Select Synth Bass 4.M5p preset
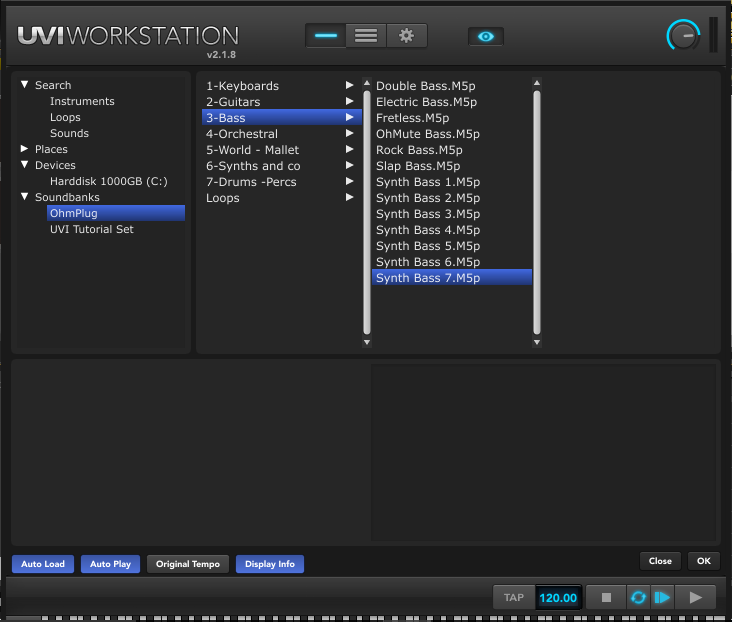This screenshot has width=732, height=622. pyautogui.click(x=451, y=230)
